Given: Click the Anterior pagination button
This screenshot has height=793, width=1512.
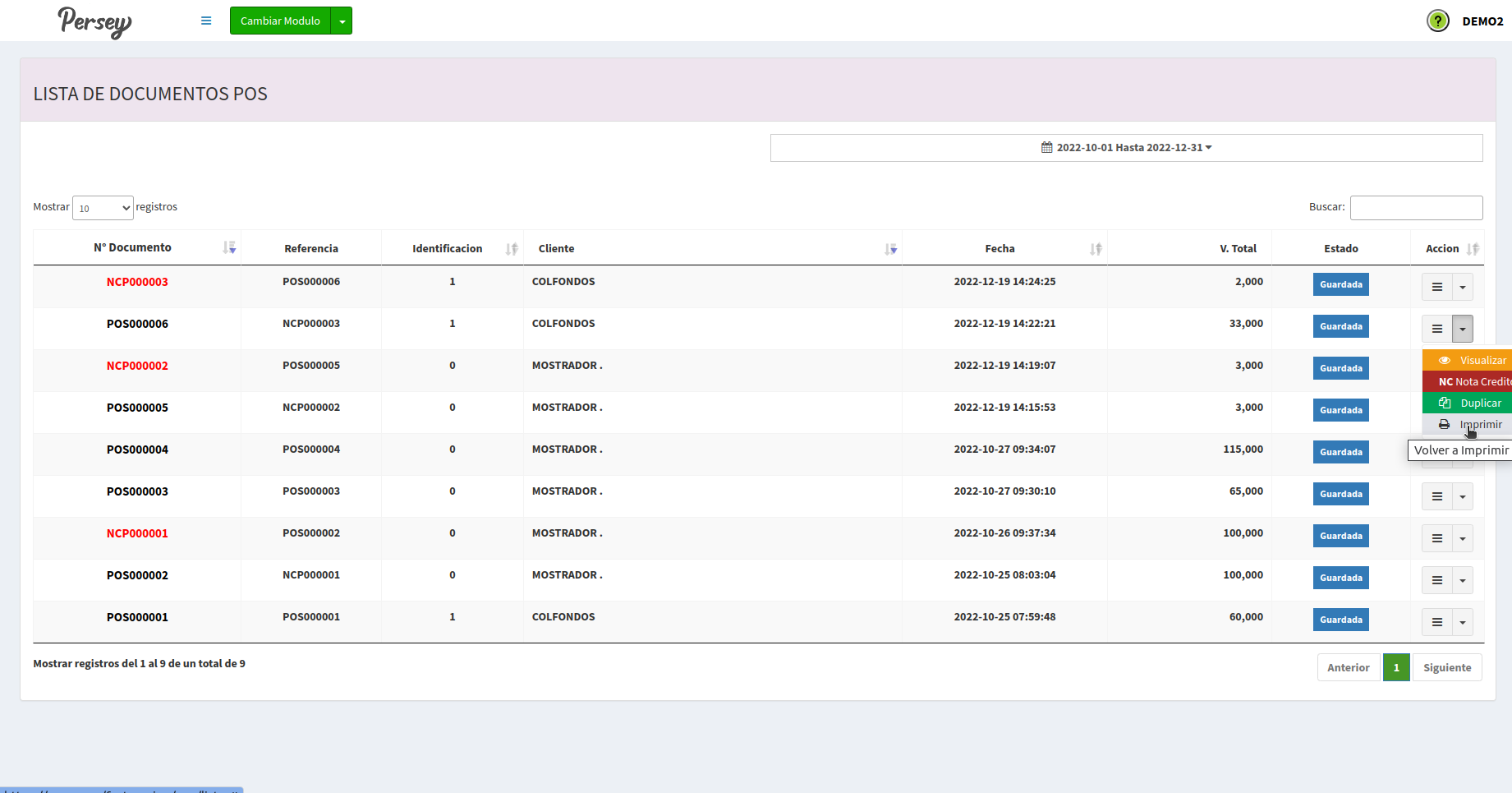Looking at the screenshot, I should [1348, 667].
